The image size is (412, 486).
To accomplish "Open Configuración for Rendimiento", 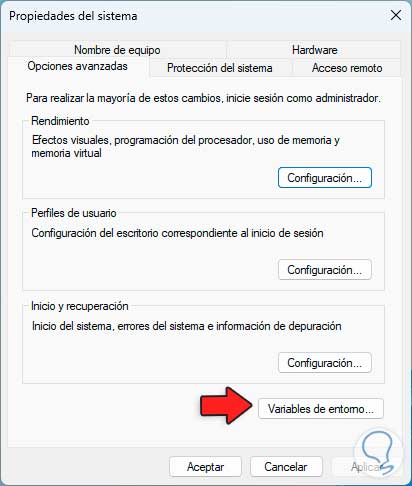I will click(325, 178).
